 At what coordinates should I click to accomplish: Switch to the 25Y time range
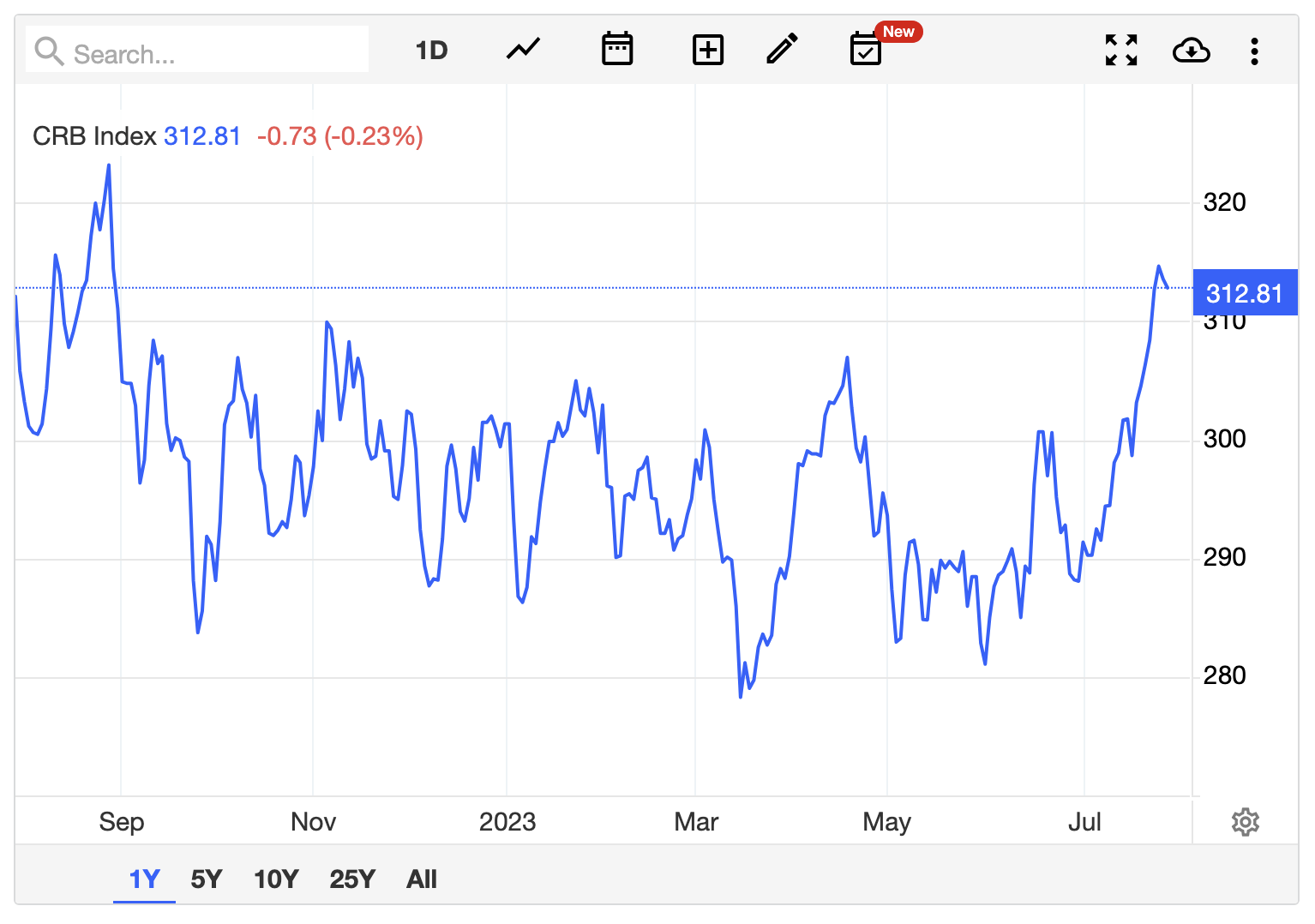352,879
